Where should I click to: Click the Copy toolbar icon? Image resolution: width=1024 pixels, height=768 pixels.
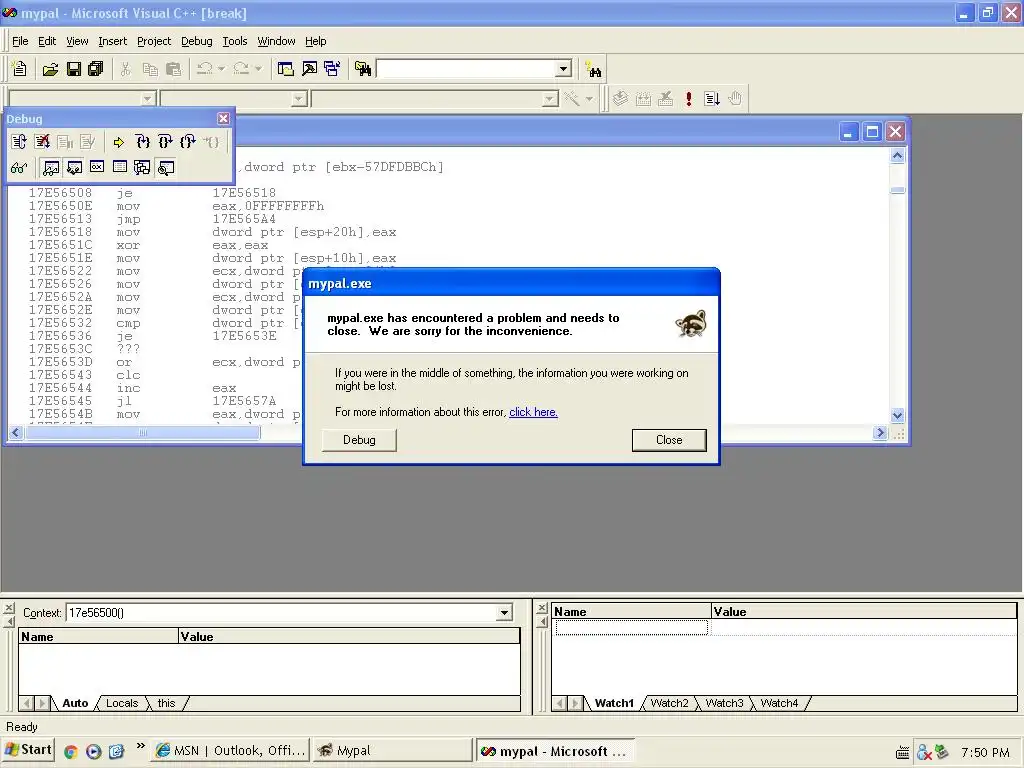pyautogui.click(x=150, y=69)
